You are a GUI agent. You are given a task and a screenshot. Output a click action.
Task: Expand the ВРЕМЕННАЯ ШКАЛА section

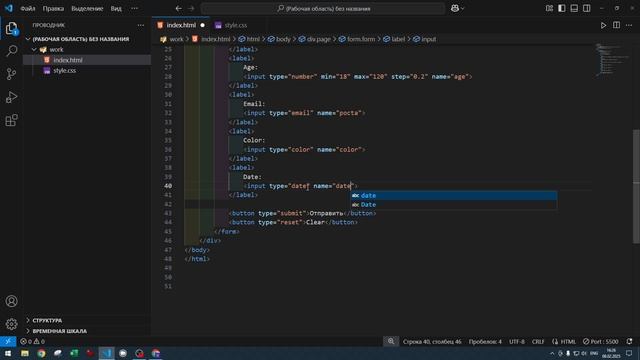pos(60,331)
